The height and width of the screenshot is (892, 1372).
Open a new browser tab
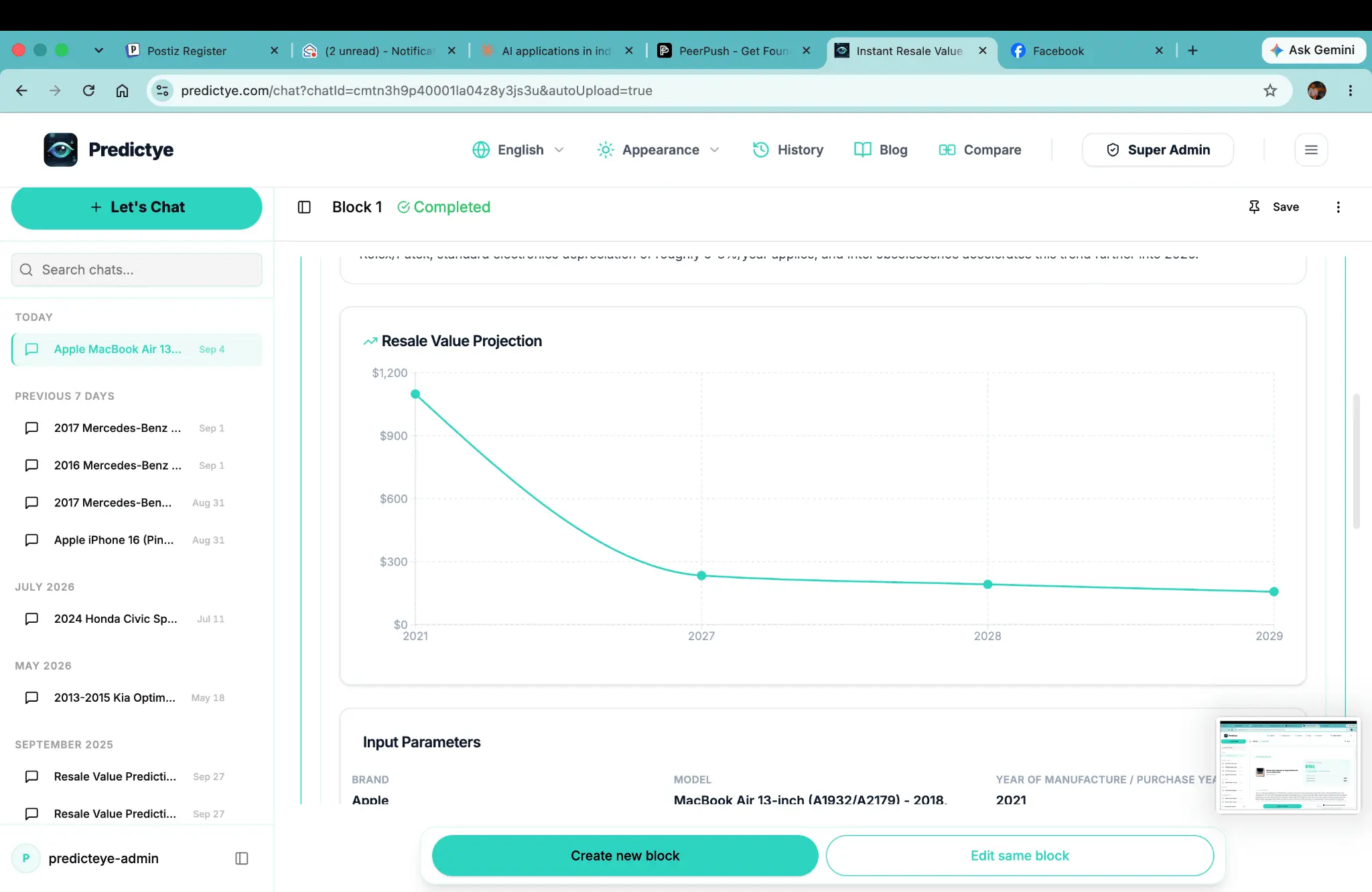1192,50
